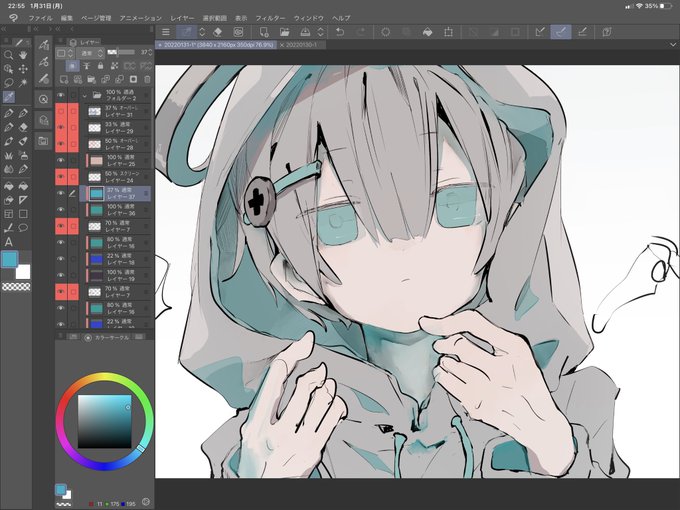Hide レイヤー 25 with its eye icon
This screenshot has width=680, height=510.
(x=61, y=160)
